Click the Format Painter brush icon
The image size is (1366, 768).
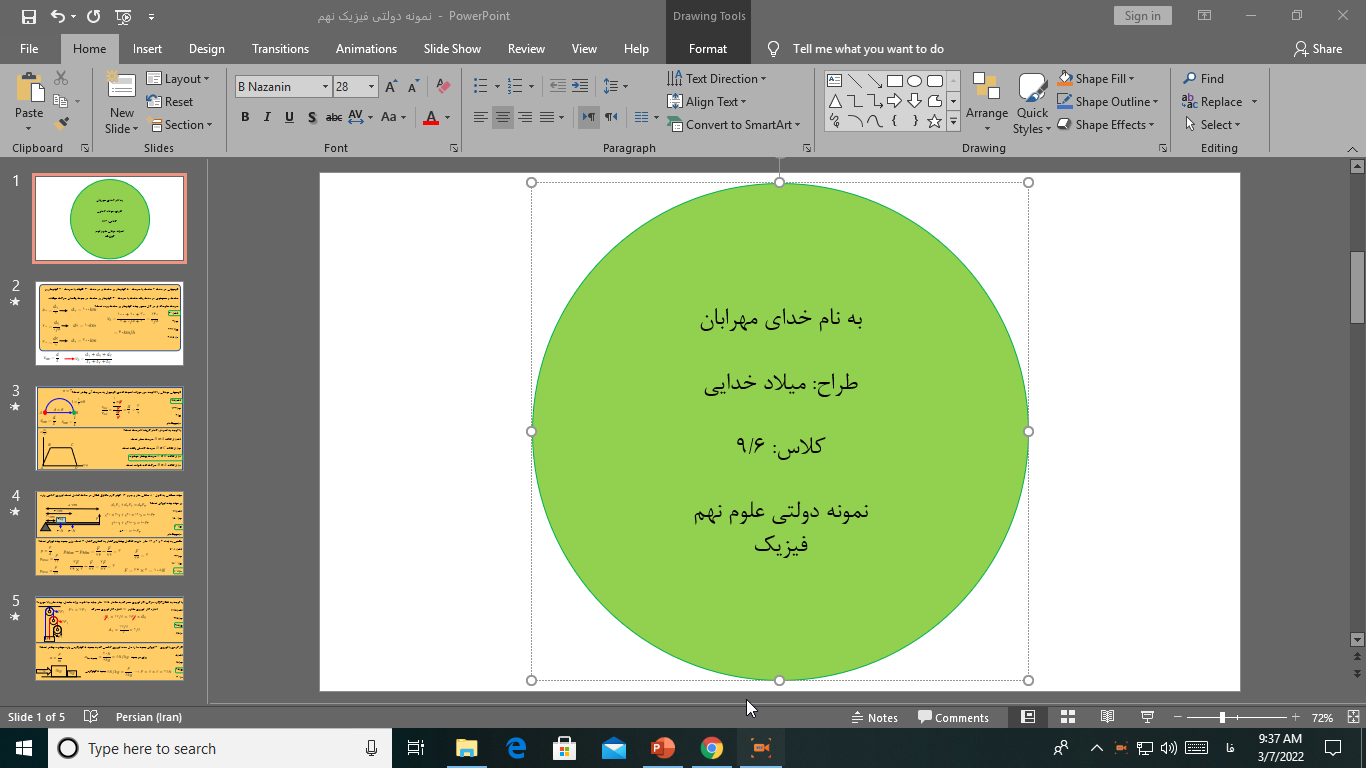pos(62,124)
